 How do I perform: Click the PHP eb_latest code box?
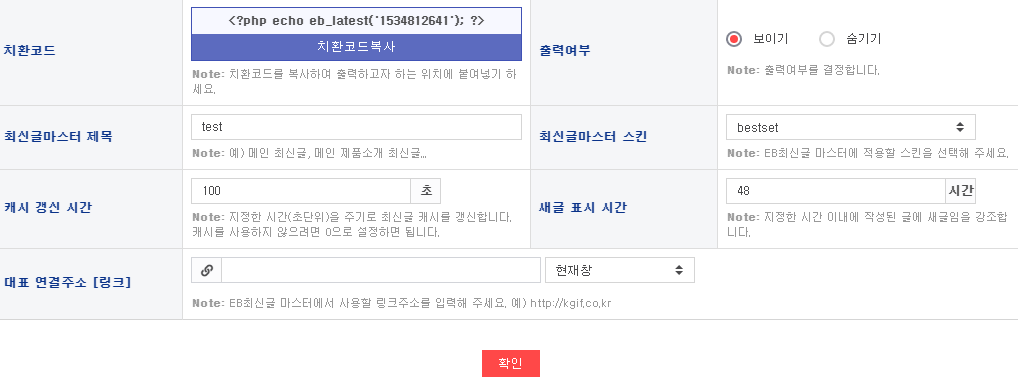pos(356,21)
